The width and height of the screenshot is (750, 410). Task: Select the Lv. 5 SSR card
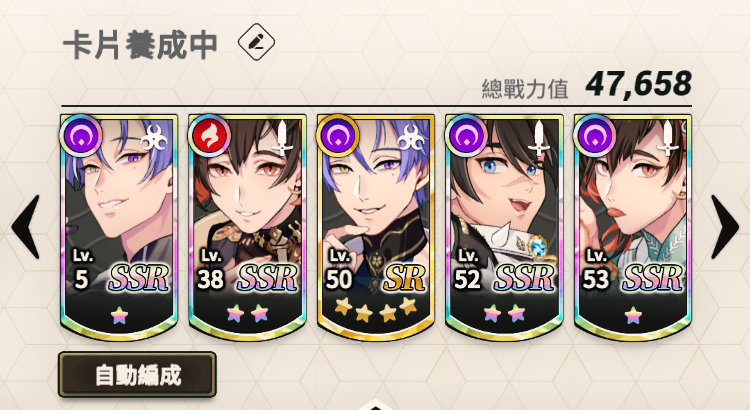point(119,227)
